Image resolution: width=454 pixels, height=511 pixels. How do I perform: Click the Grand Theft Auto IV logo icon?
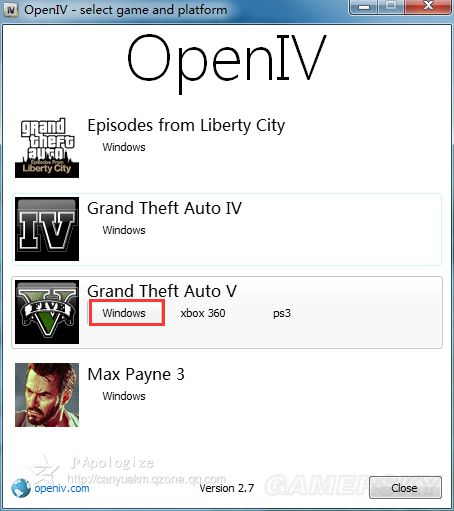47,229
